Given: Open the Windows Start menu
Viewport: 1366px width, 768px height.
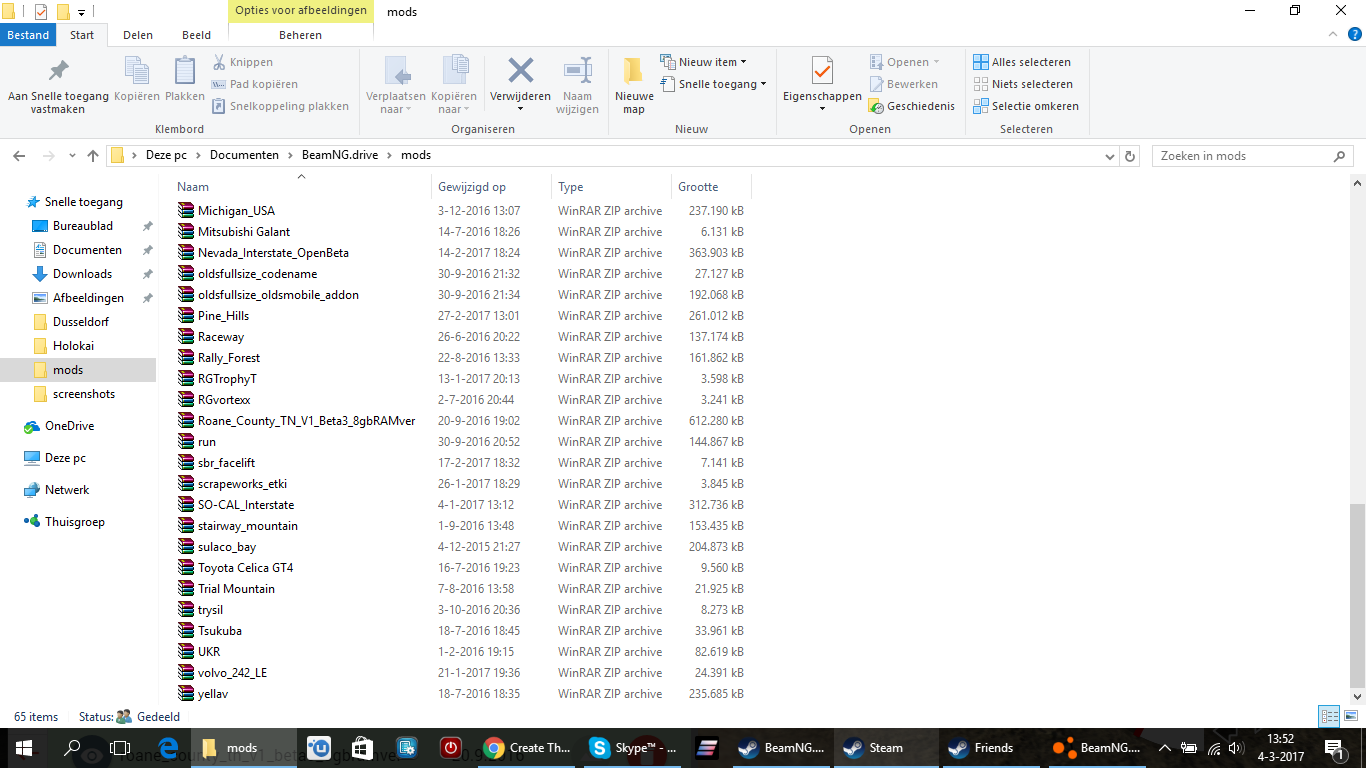Looking at the screenshot, I should coord(23,747).
